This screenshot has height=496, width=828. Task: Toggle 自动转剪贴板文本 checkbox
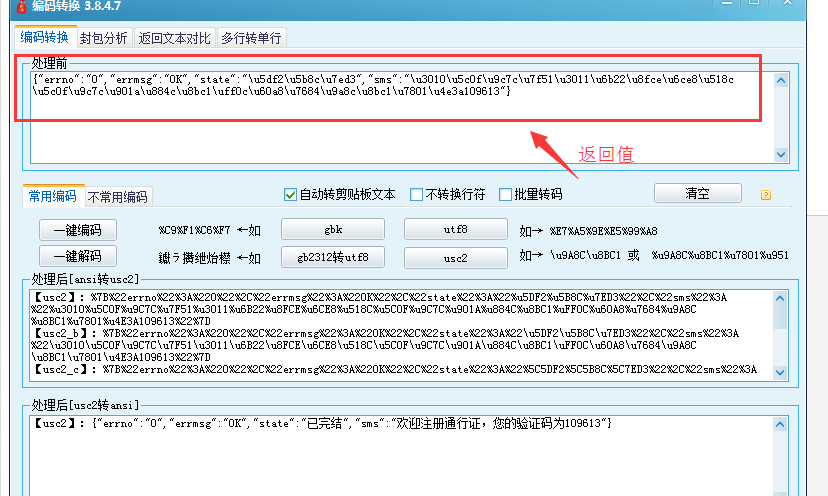point(290,194)
